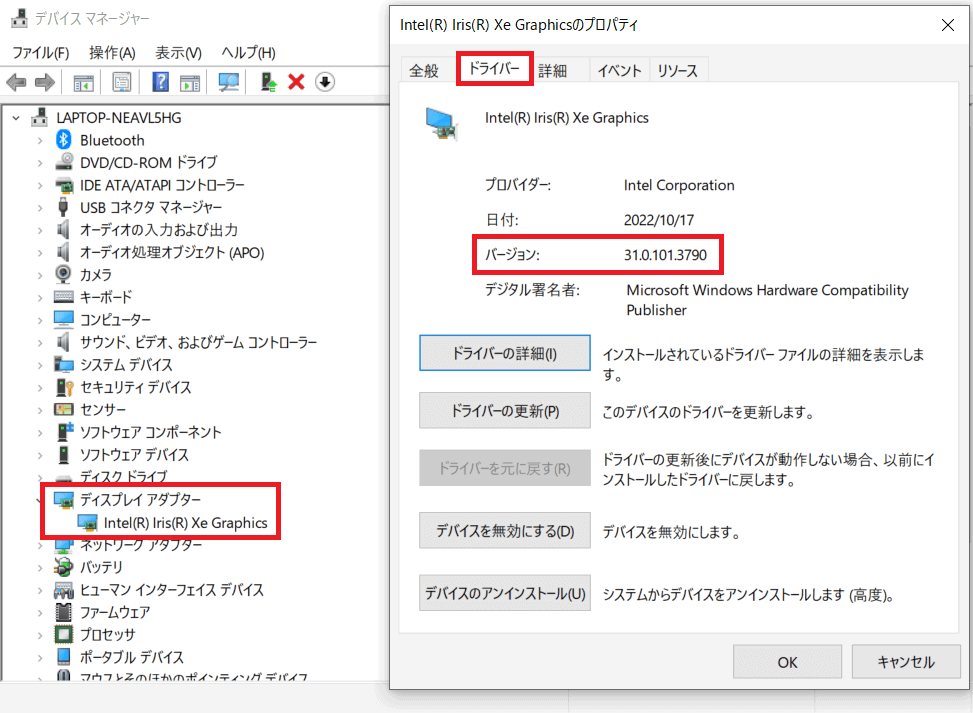Select the Bluetooth icon in device tree

click(x=63, y=140)
